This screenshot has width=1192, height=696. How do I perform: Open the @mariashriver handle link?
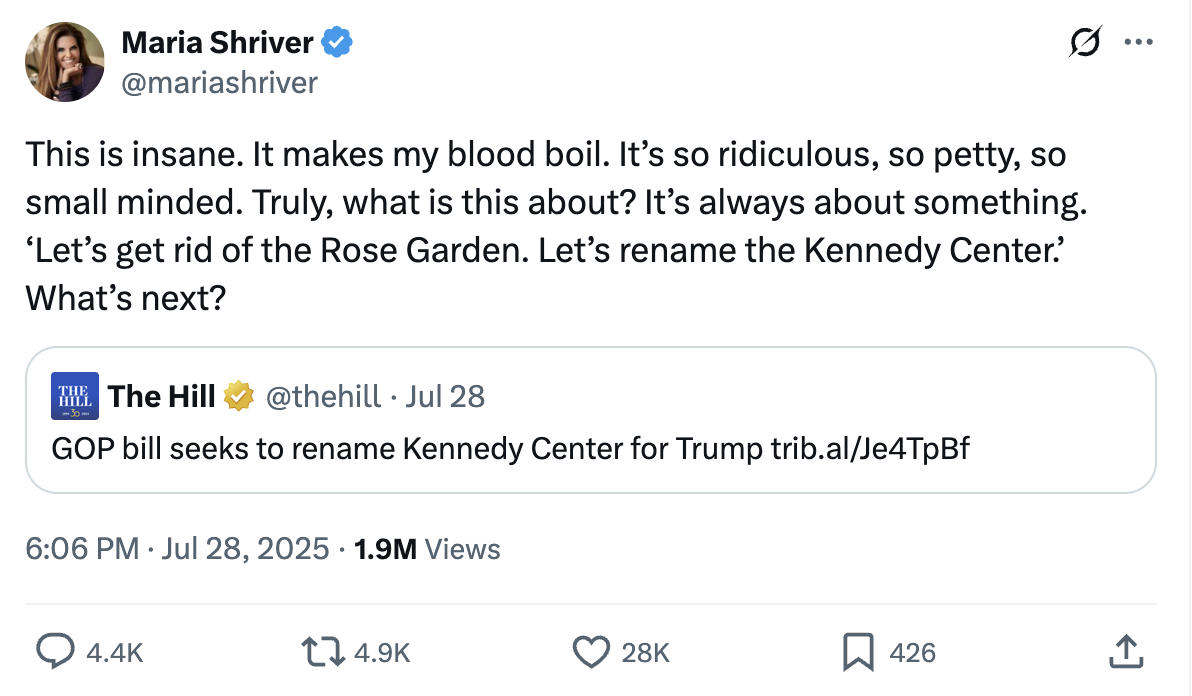pos(218,82)
